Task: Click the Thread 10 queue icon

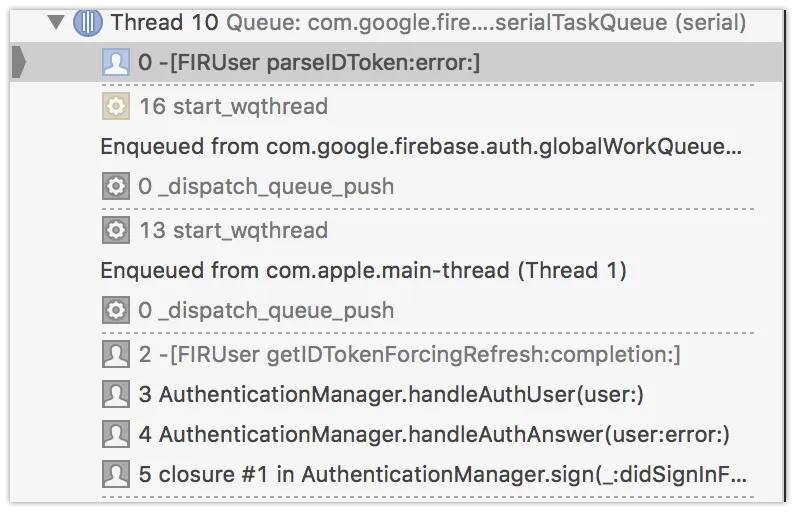Action: click(x=88, y=23)
